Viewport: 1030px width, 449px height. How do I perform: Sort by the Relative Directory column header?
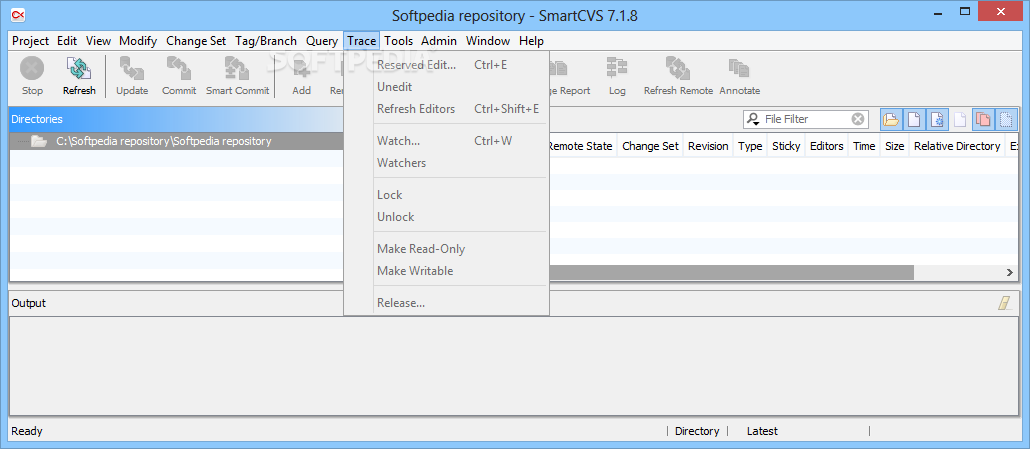click(x=957, y=146)
